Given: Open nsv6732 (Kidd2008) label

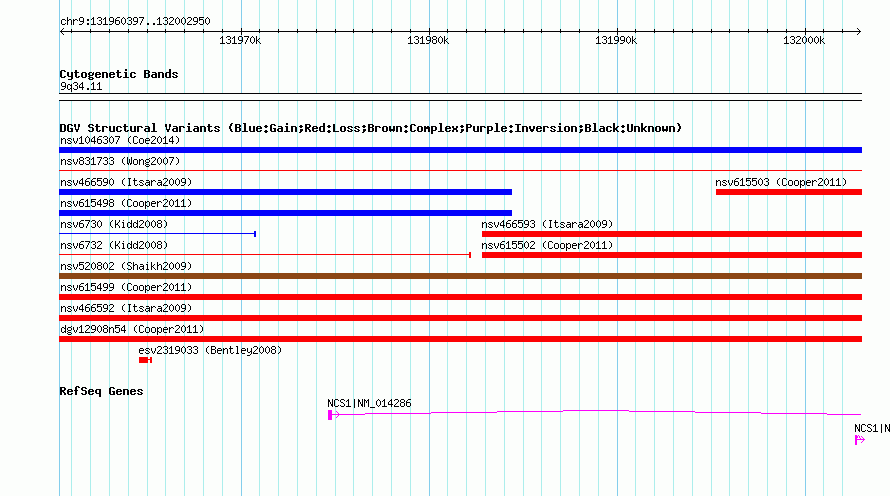Looking at the screenshot, I should pyautogui.click(x=114, y=245).
